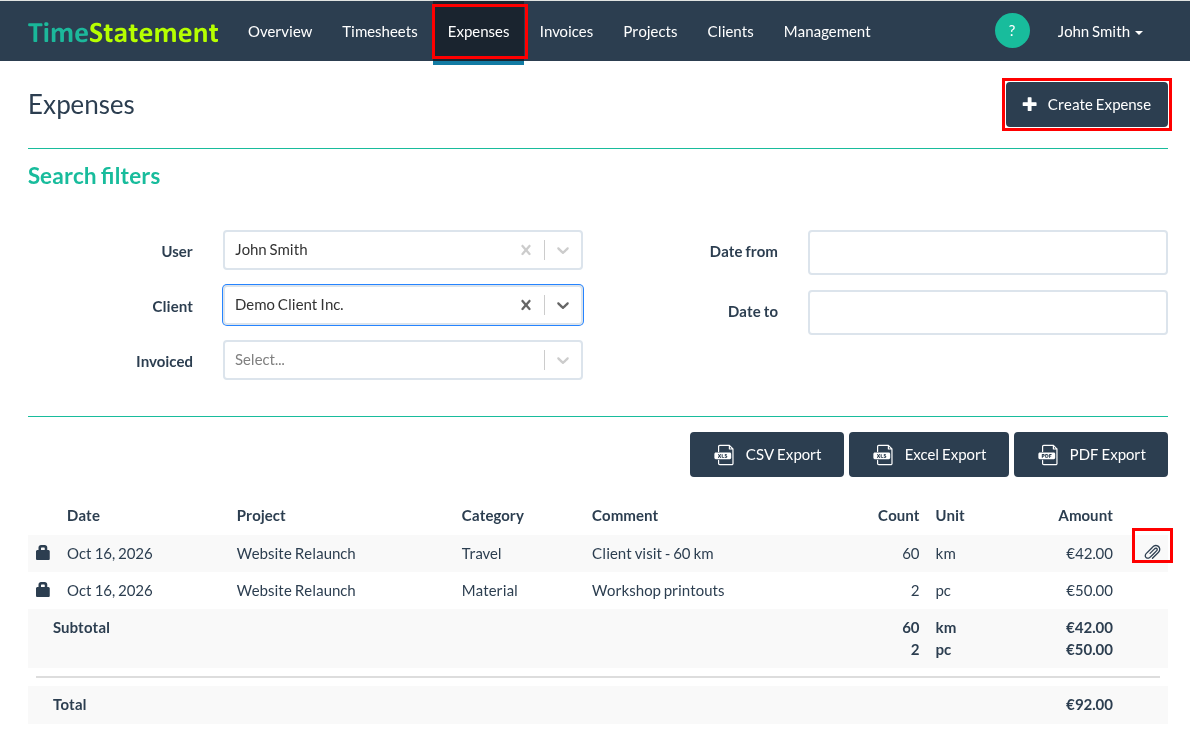Click the Amount column header
The height and width of the screenshot is (734, 1190).
[x=1085, y=515]
